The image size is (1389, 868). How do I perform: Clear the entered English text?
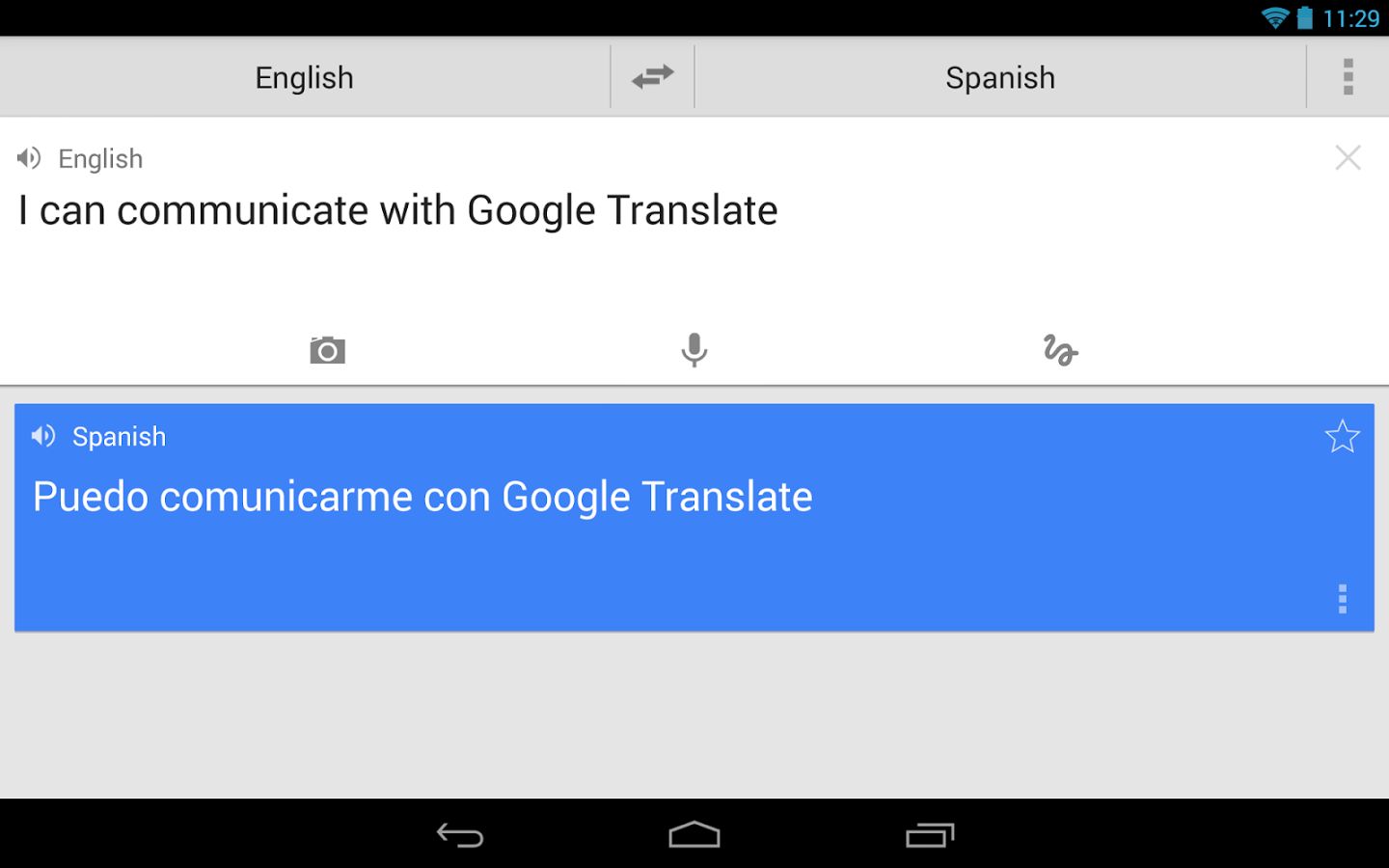[x=1348, y=158]
